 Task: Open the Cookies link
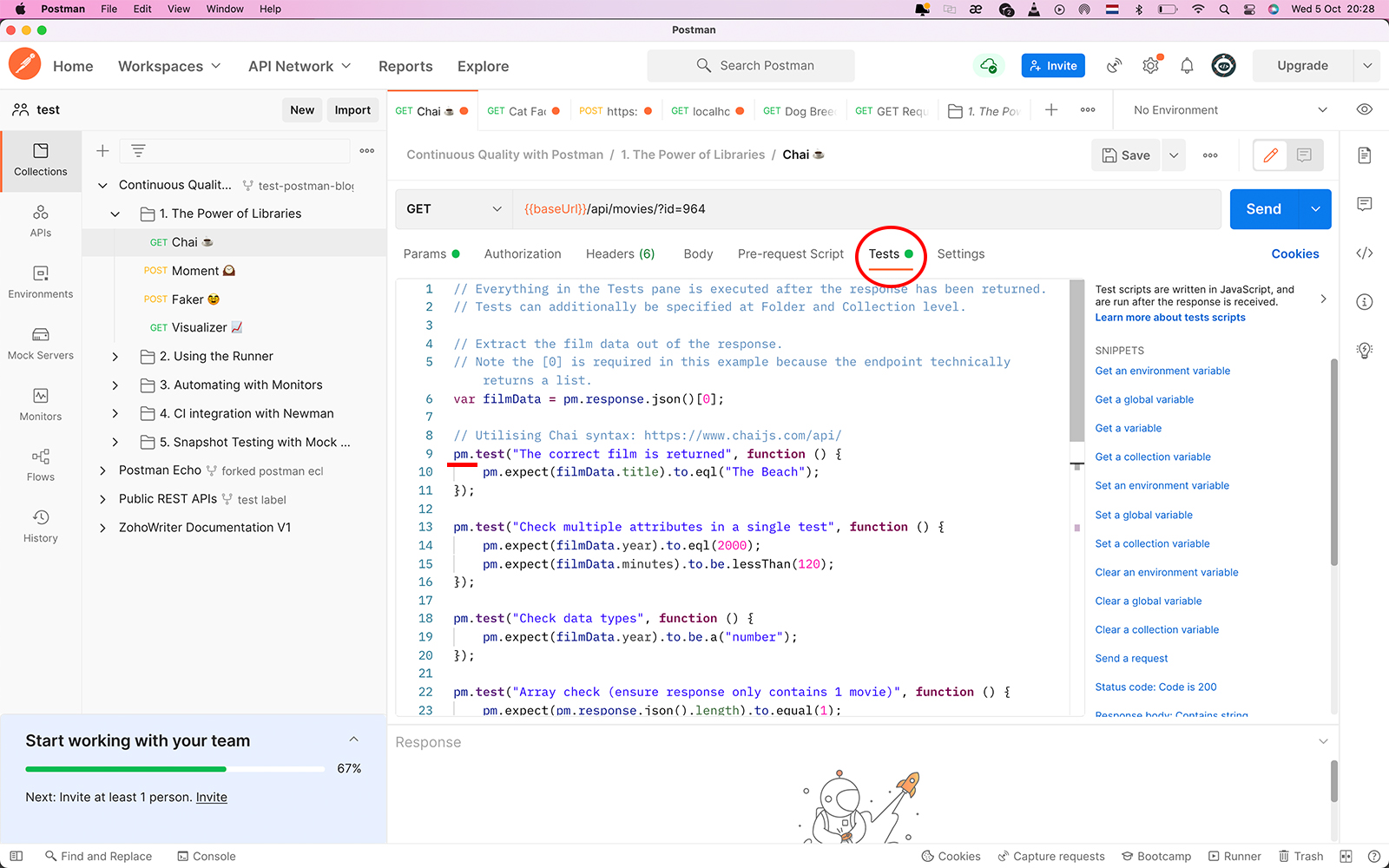tap(1295, 254)
